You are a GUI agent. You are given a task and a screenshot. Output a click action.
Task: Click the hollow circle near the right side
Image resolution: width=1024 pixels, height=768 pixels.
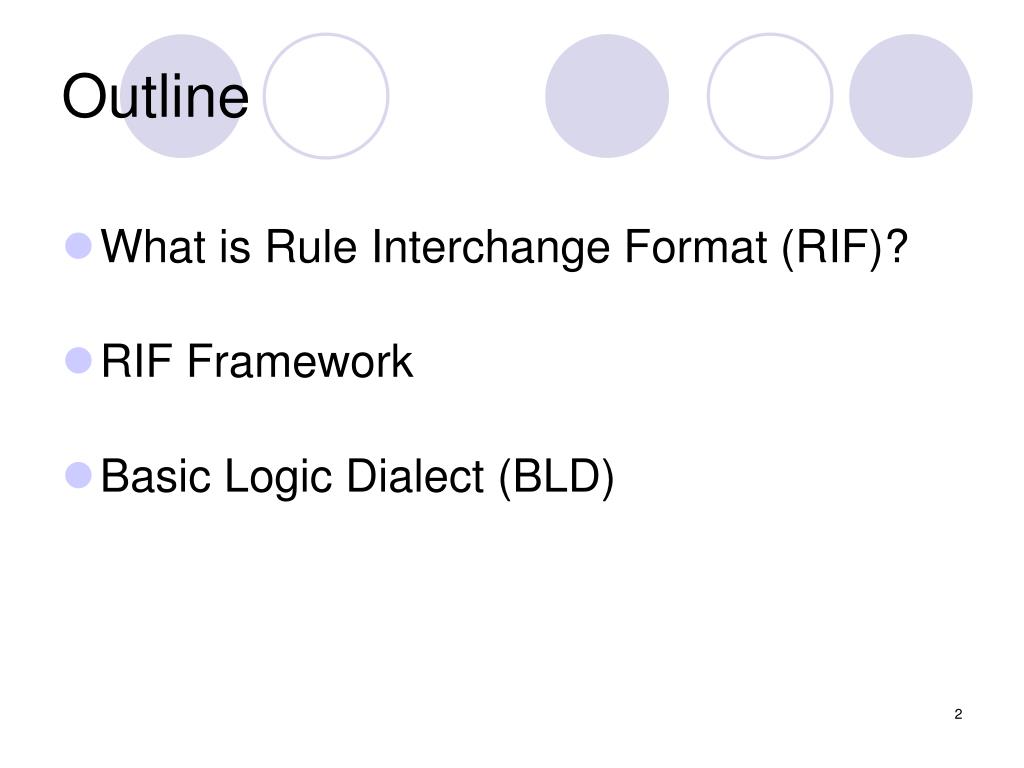tap(770, 96)
